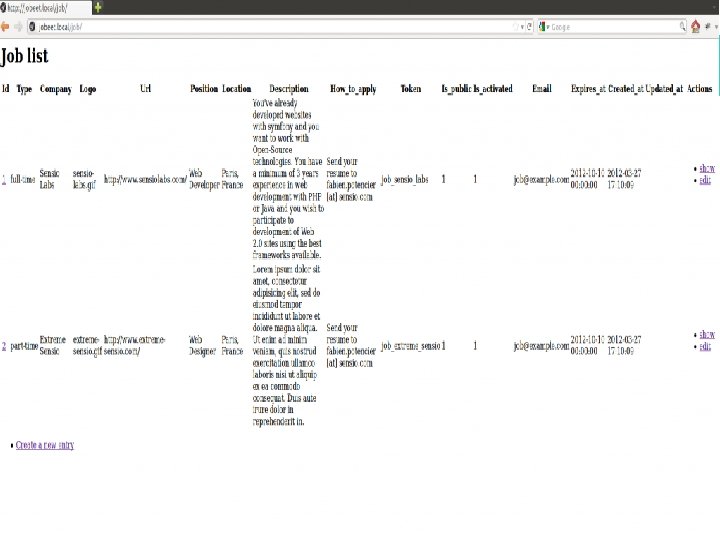Click the job@example.com email in Extreme Sensio row

pos(541,346)
